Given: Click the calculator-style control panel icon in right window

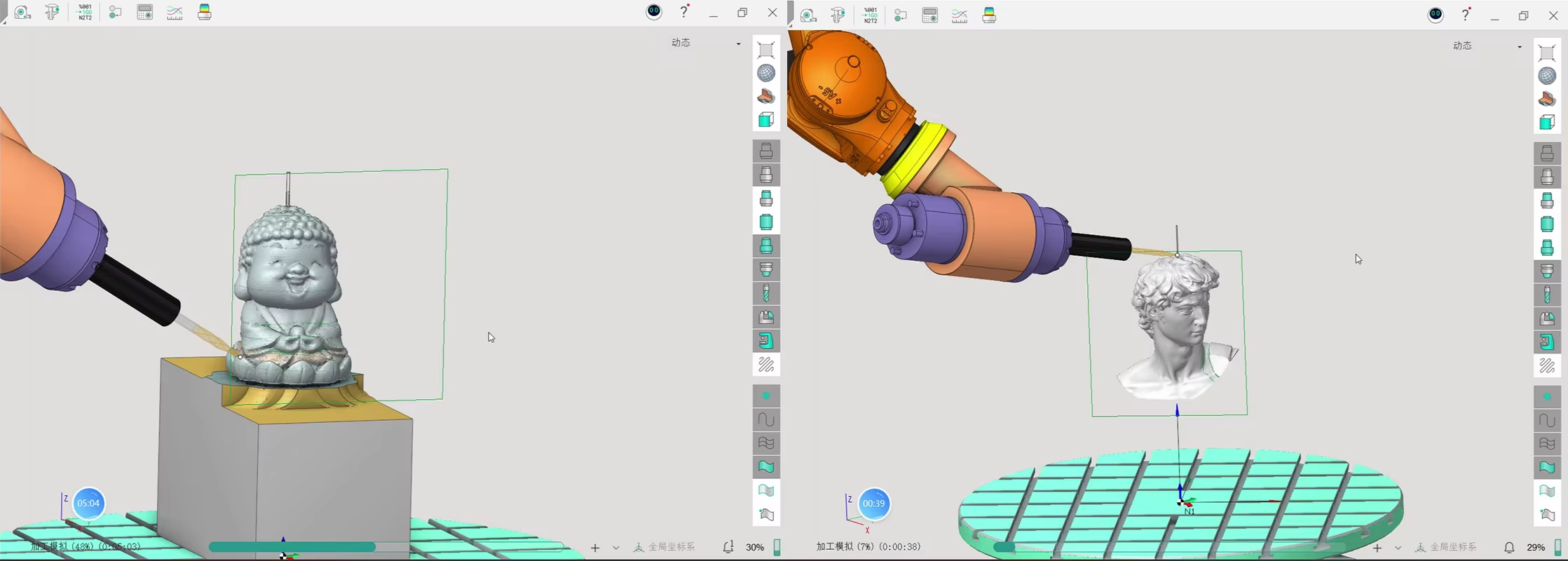Looking at the screenshot, I should pyautogui.click(x=930, y=16).
